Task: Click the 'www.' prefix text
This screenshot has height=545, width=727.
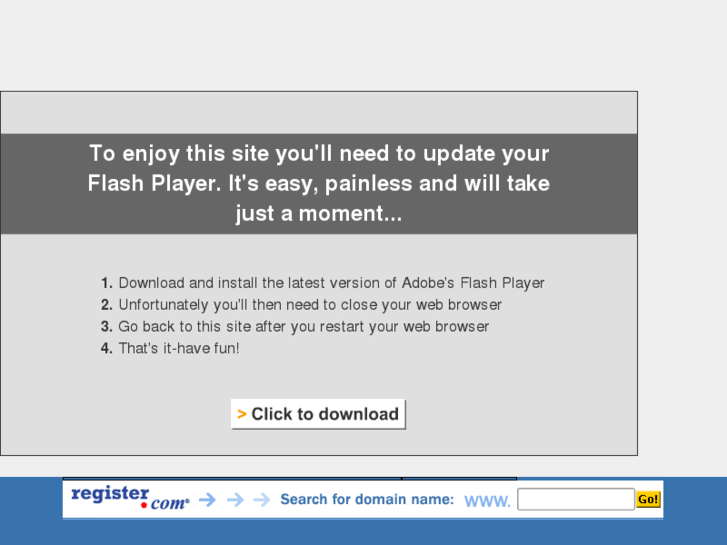Action: click(487, 501)
